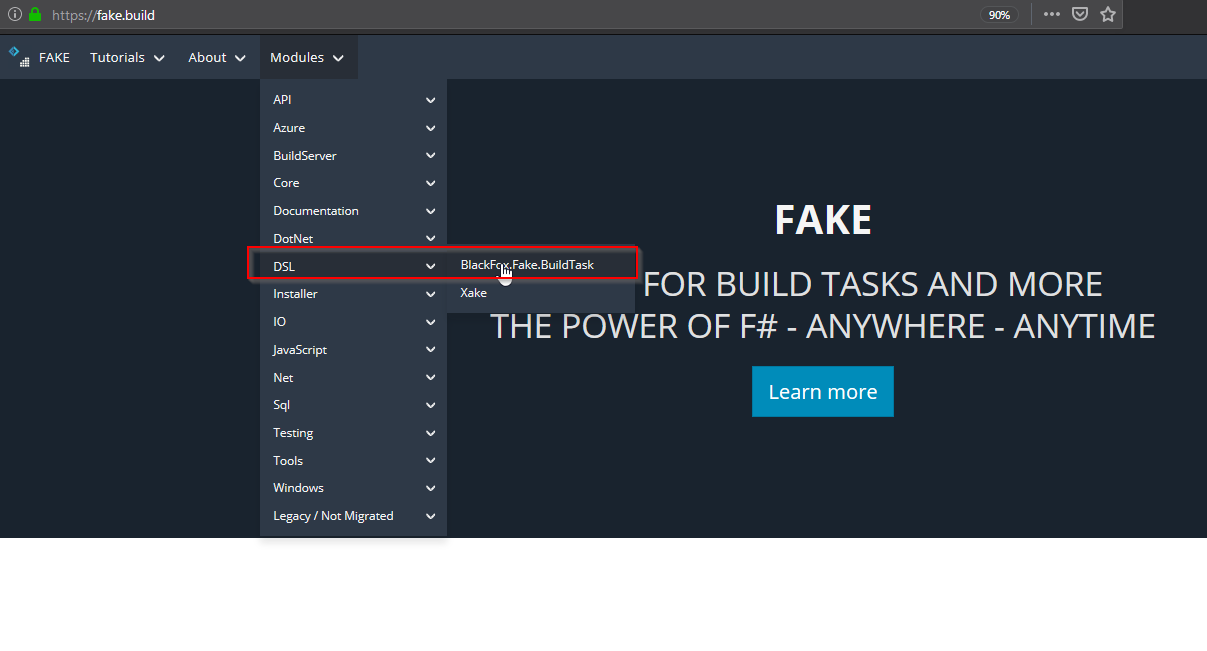
Task: Click the FAKE logo icon
Action: [x=18, y=57]
